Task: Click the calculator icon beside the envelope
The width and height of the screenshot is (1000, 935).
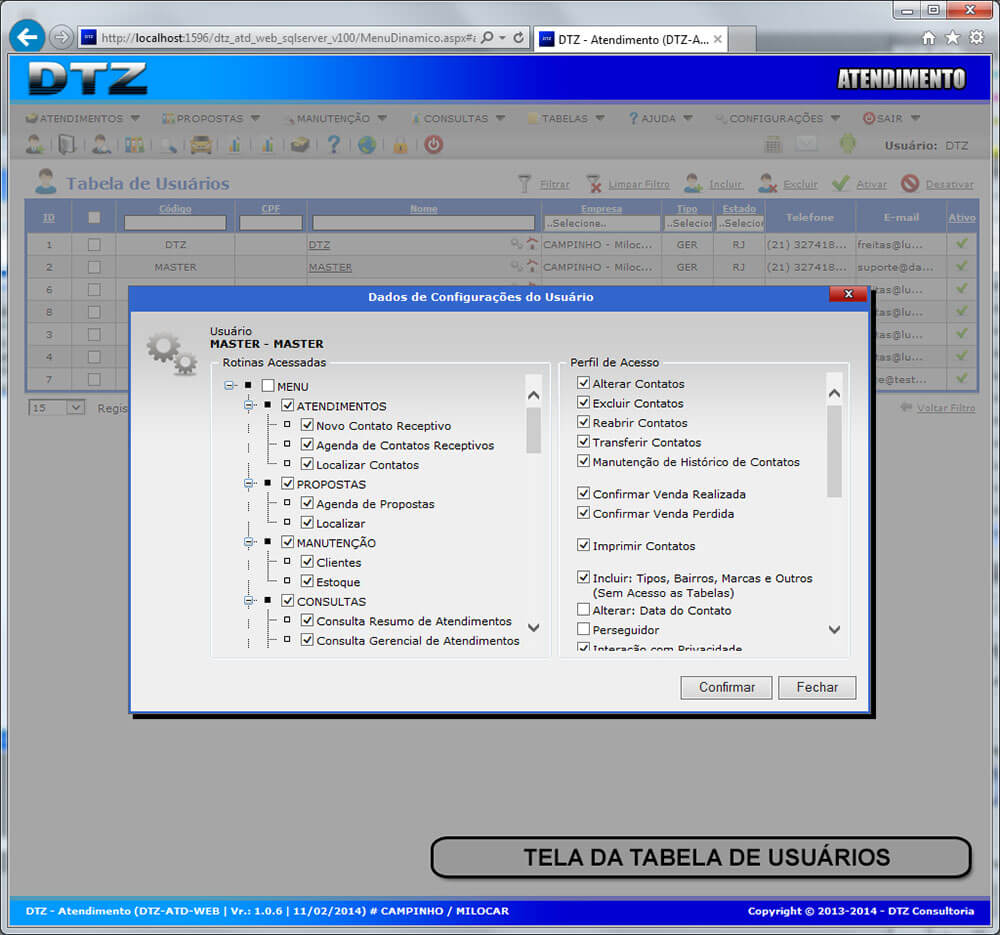Action: [x=773, y=144]
